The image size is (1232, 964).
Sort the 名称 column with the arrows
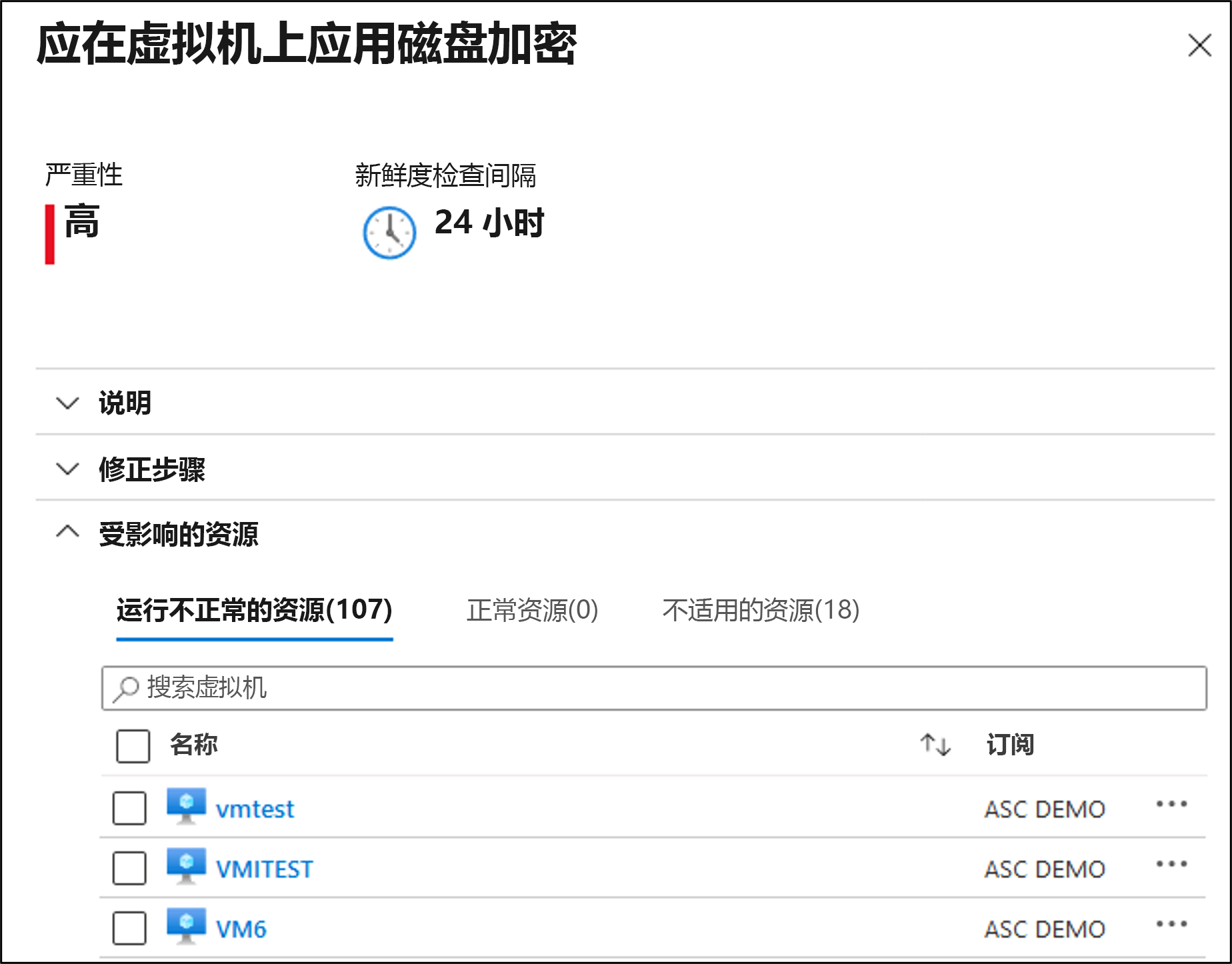(x=935, y=745)
